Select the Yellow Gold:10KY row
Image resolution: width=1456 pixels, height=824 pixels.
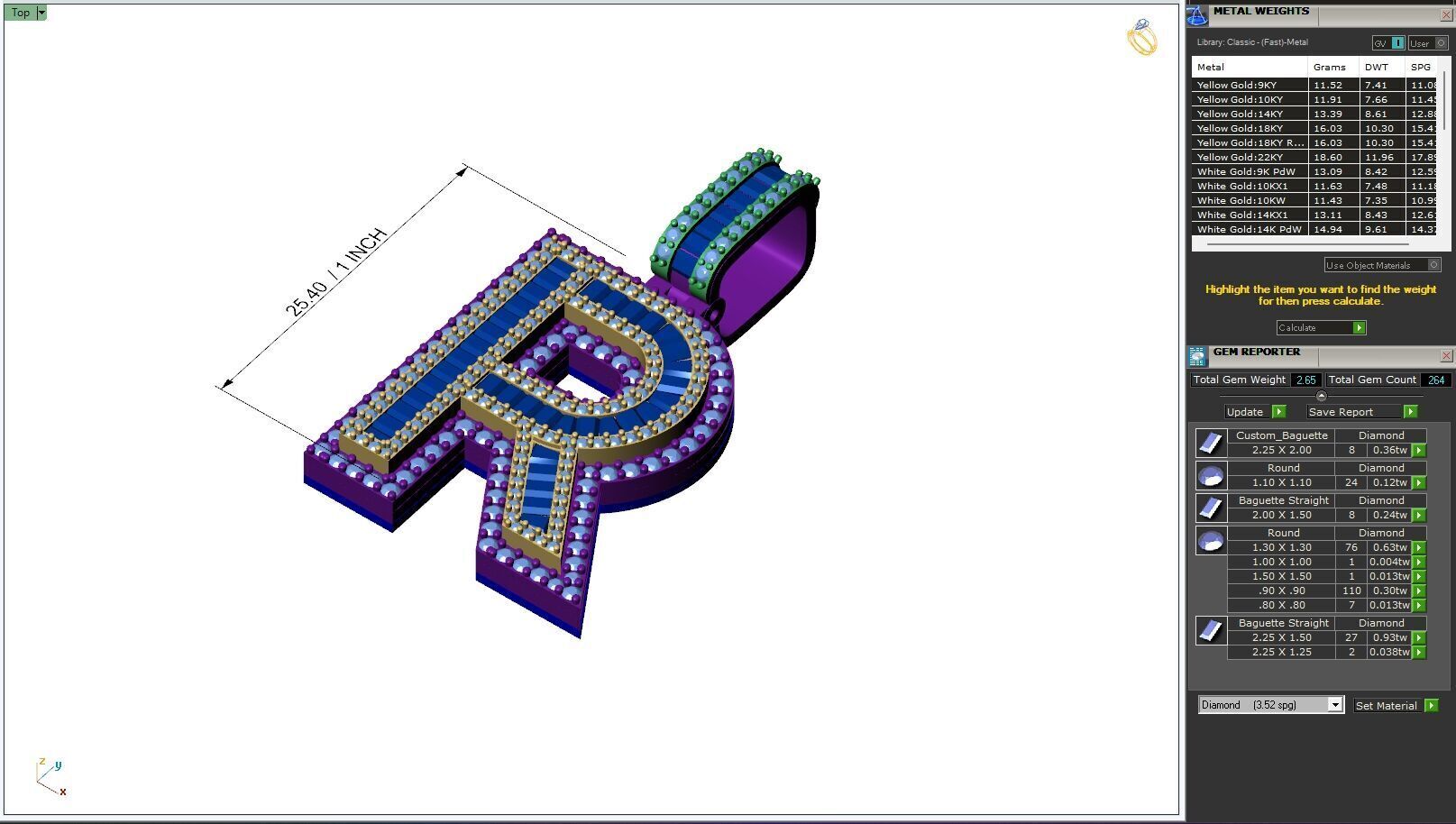(1315, 99)
